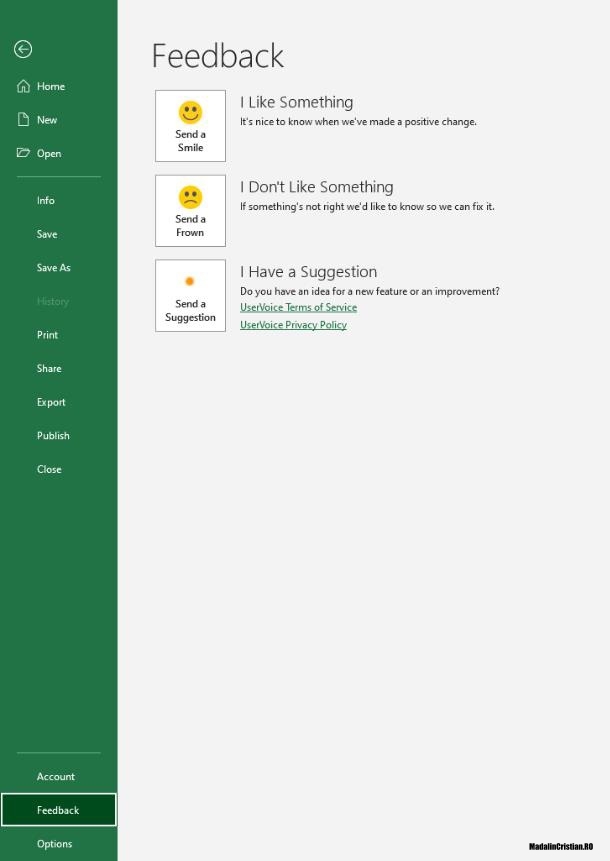Click the Home house icon
Viewport: 610px width, 861px height.
click(x=23, y=87)
